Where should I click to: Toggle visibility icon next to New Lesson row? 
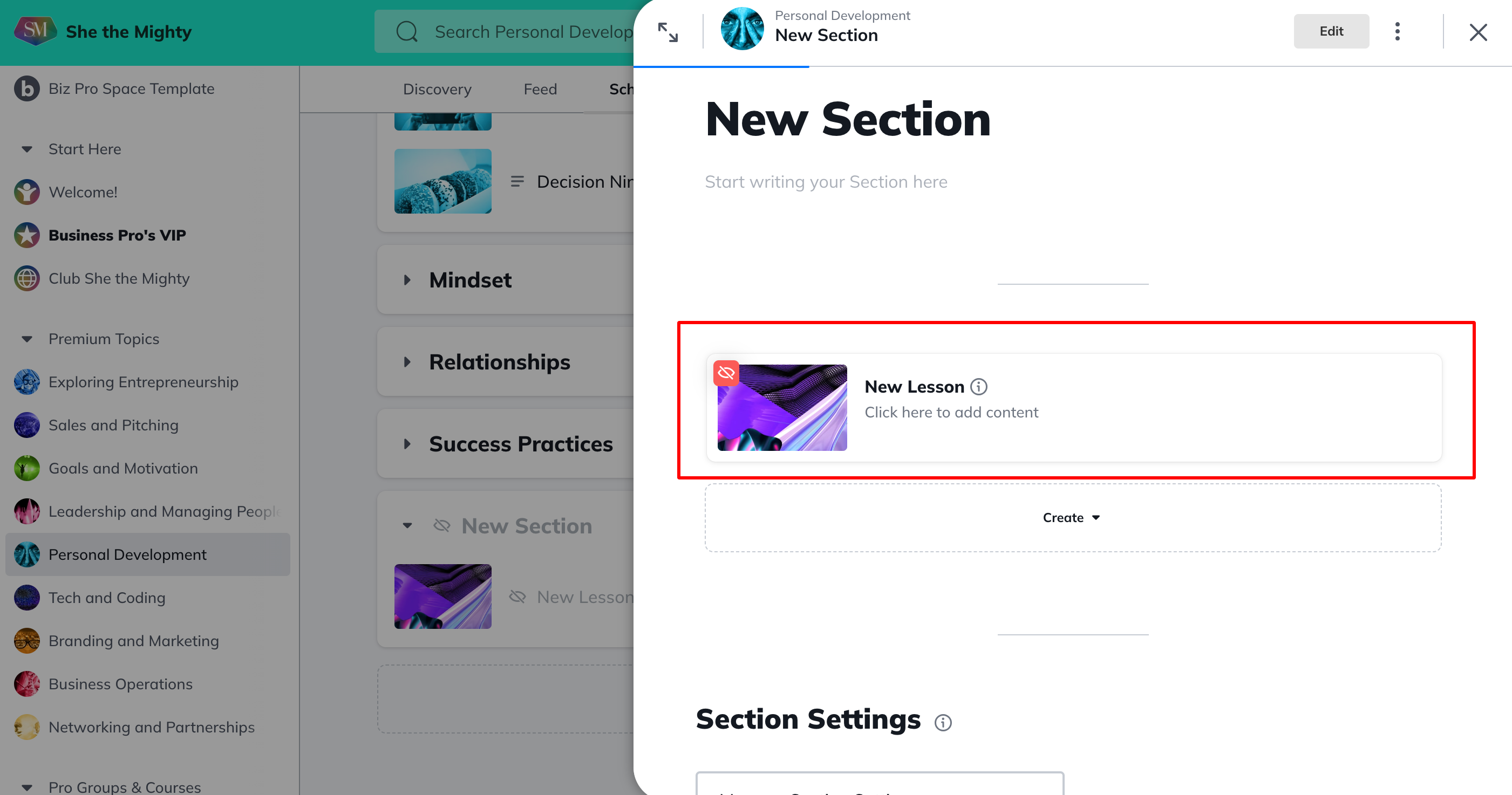click(x=517, y=597)
